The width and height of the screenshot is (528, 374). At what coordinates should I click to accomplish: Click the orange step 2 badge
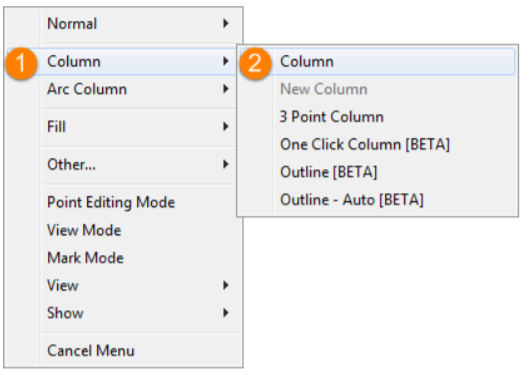(255, 63)
